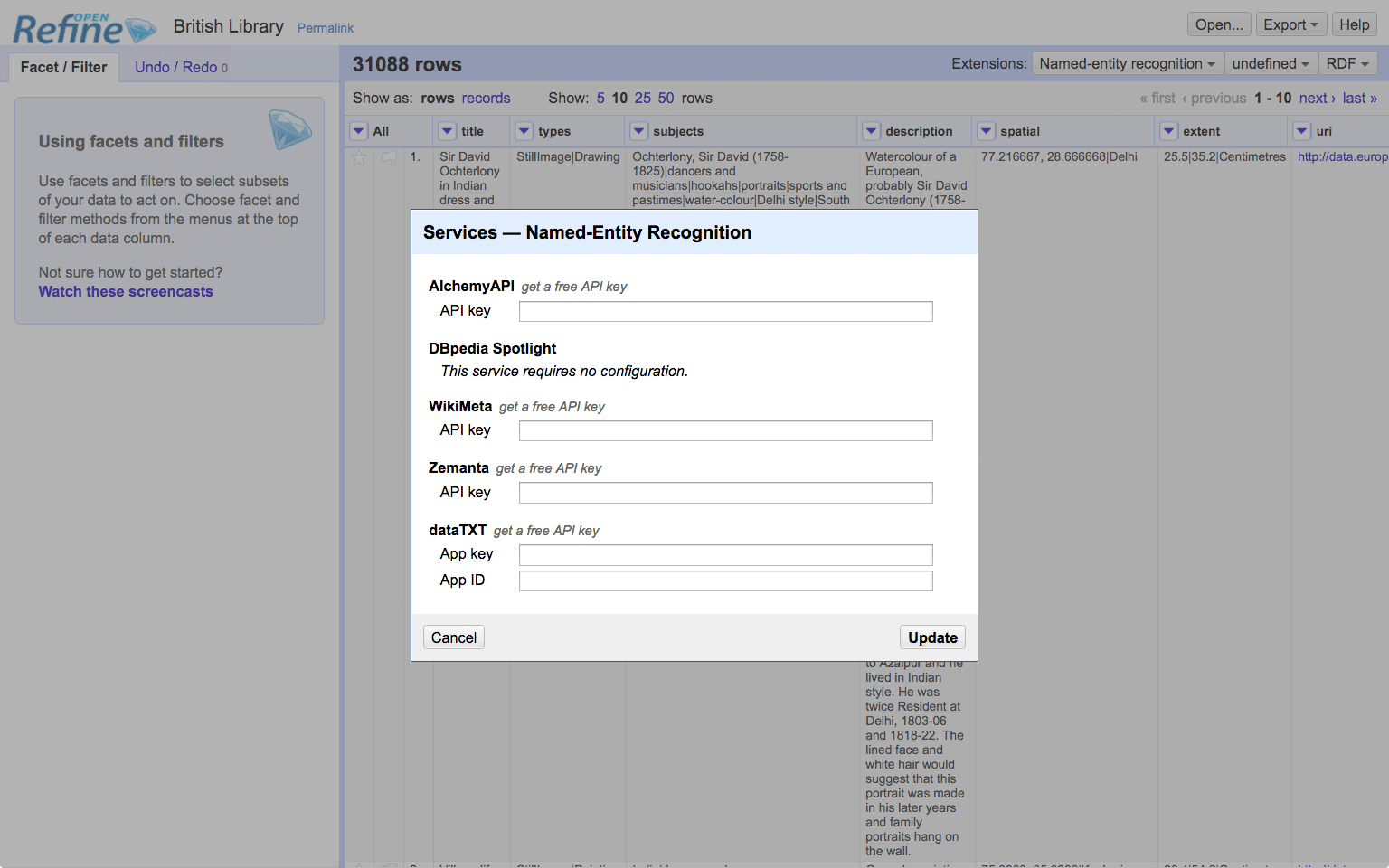Open the description column menu arrow
The height and width of the screenshot is (868, 1389).
(872, 131)
